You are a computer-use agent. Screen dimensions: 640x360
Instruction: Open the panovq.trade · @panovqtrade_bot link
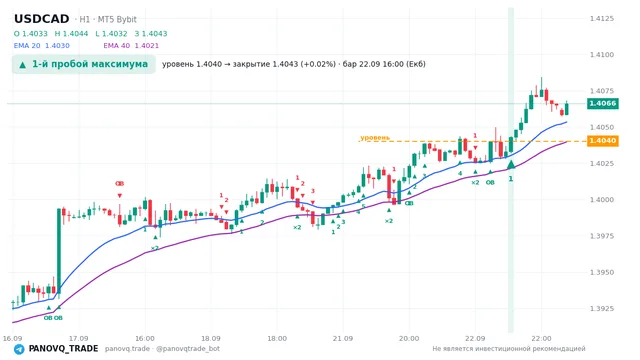click(x=162, y=349)
